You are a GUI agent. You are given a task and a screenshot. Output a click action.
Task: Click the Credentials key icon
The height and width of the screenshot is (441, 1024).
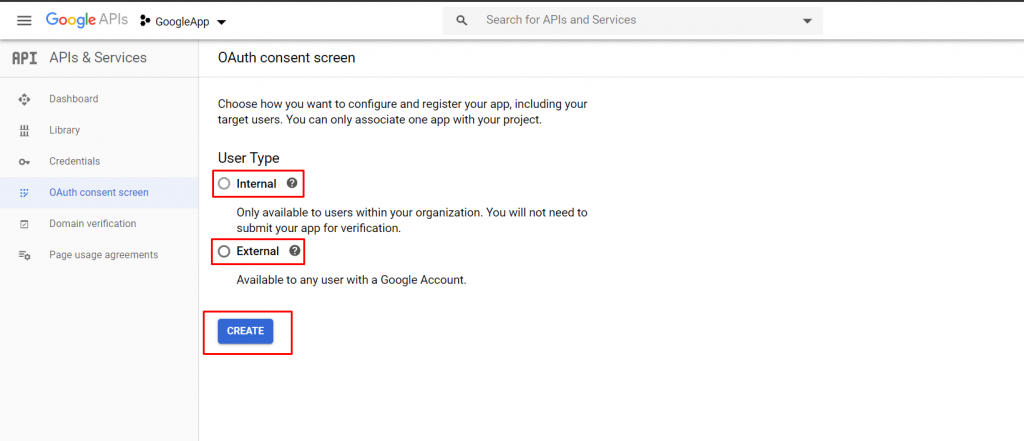24,161
